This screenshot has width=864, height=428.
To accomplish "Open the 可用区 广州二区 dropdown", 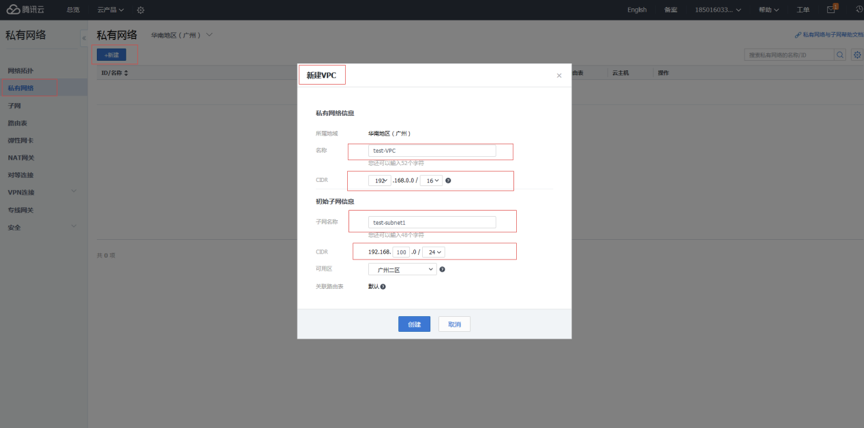I will (x=401, y=269).
